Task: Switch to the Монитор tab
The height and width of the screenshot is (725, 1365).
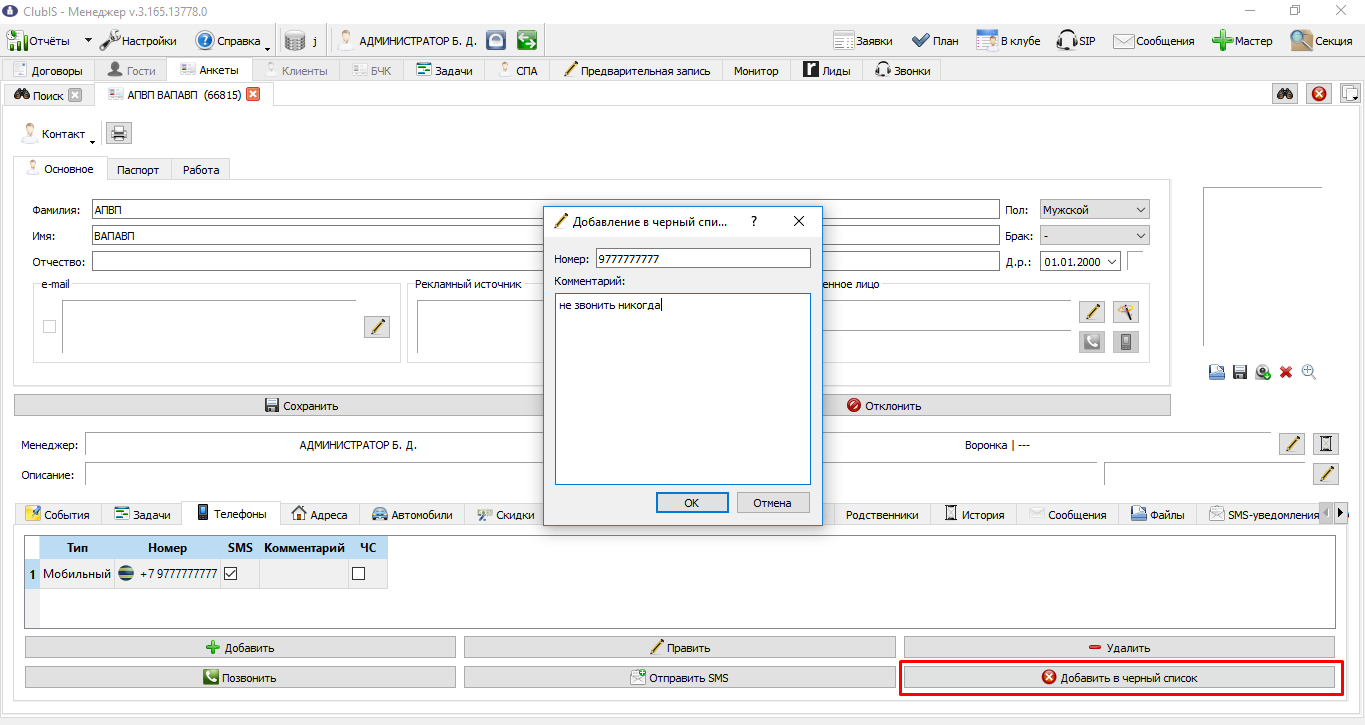Action: pos(756,70)
